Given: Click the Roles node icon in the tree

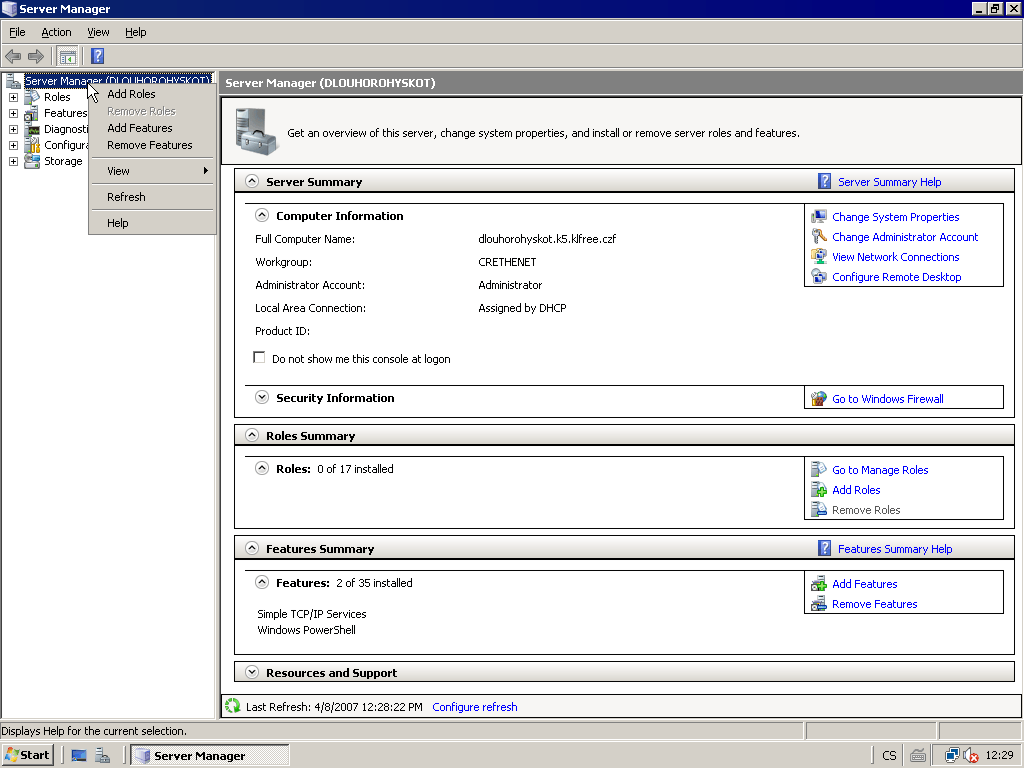Looking at the screenshot, I should (32, 97).
